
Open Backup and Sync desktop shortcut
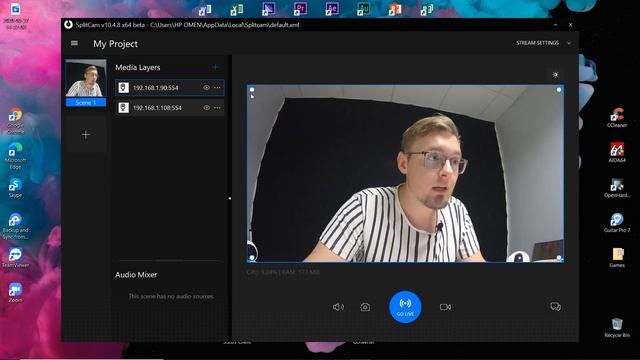15,227
